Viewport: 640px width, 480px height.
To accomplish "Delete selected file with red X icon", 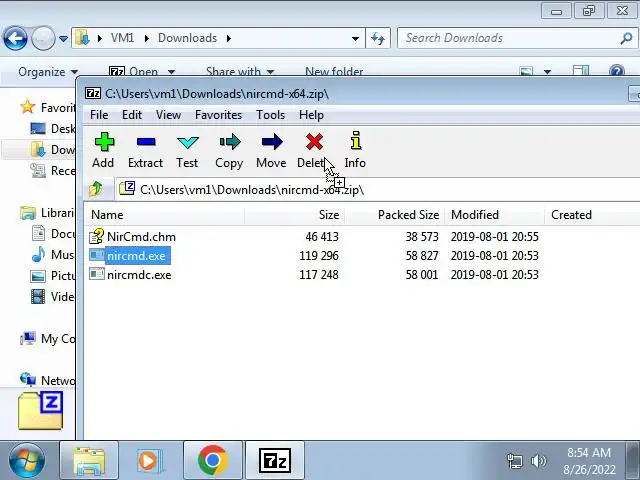I will (313, 150).
